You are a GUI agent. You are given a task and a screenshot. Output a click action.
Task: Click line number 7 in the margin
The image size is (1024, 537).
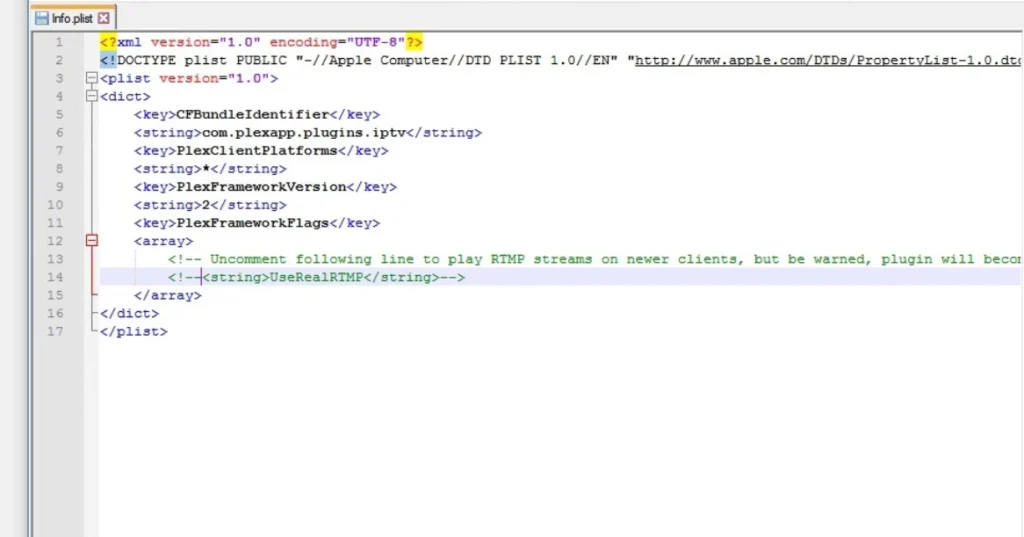point(59,151)
